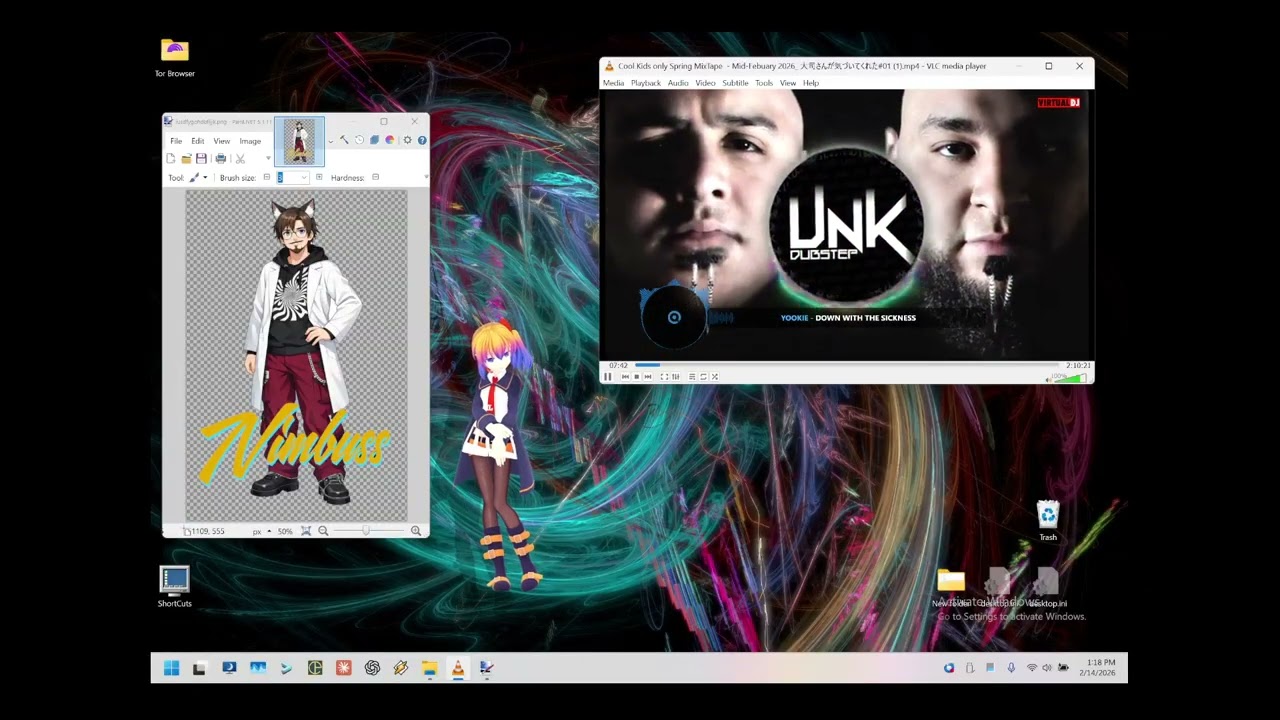Open VLC Media menu

(x=613, y=83)
